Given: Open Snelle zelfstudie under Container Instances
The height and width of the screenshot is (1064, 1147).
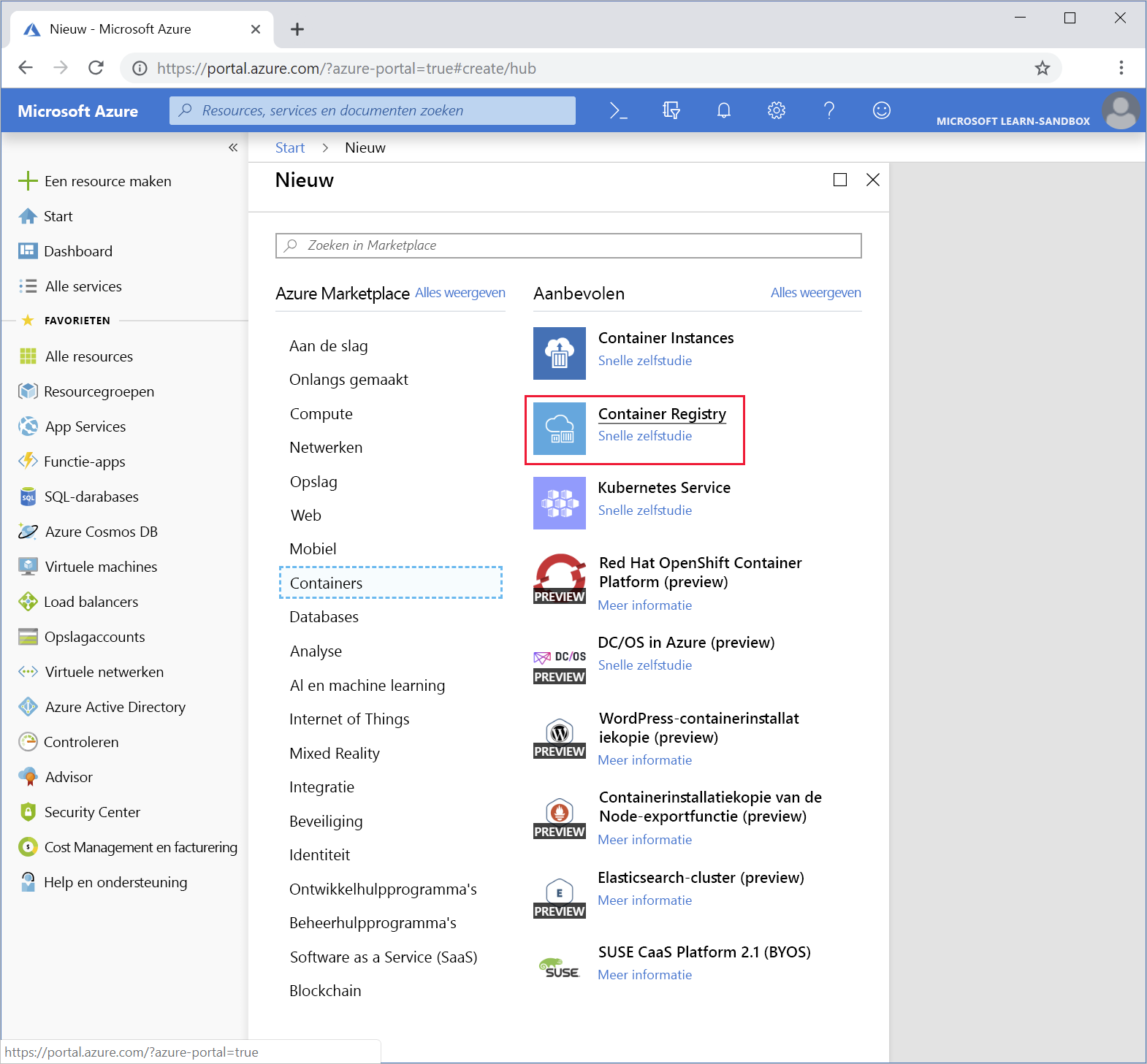Looking at the screenshot, I should tap(645, 361).
